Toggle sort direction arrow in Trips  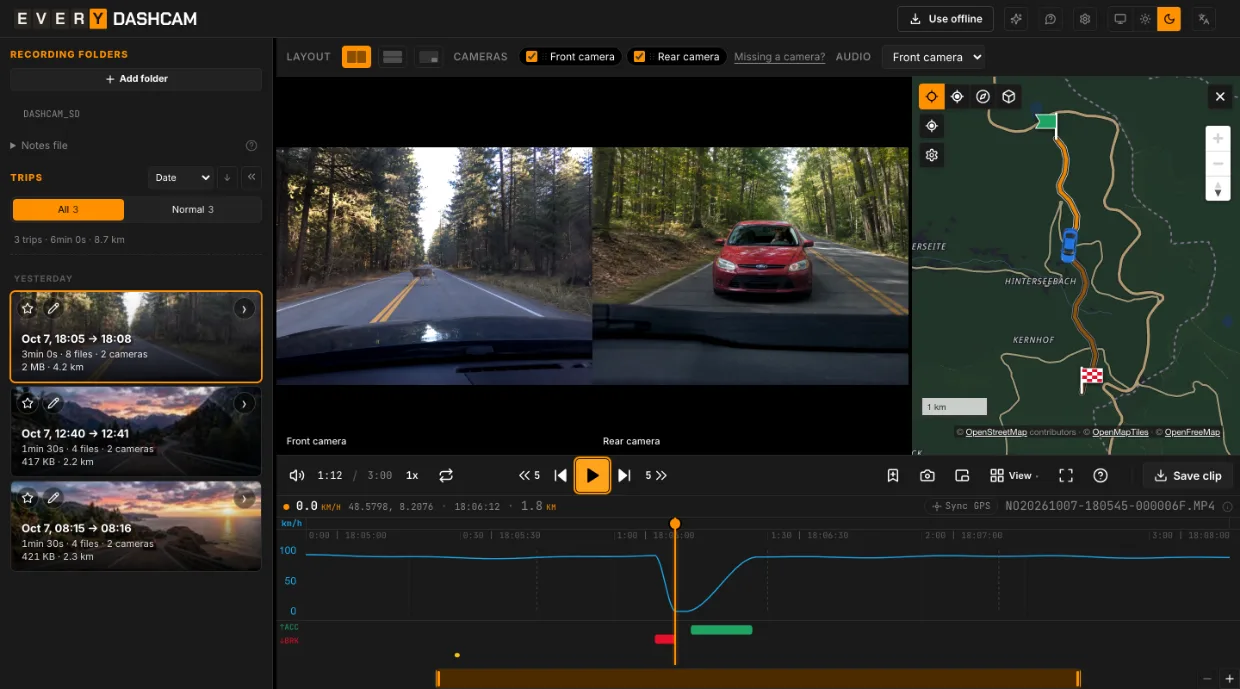point(228,178)
